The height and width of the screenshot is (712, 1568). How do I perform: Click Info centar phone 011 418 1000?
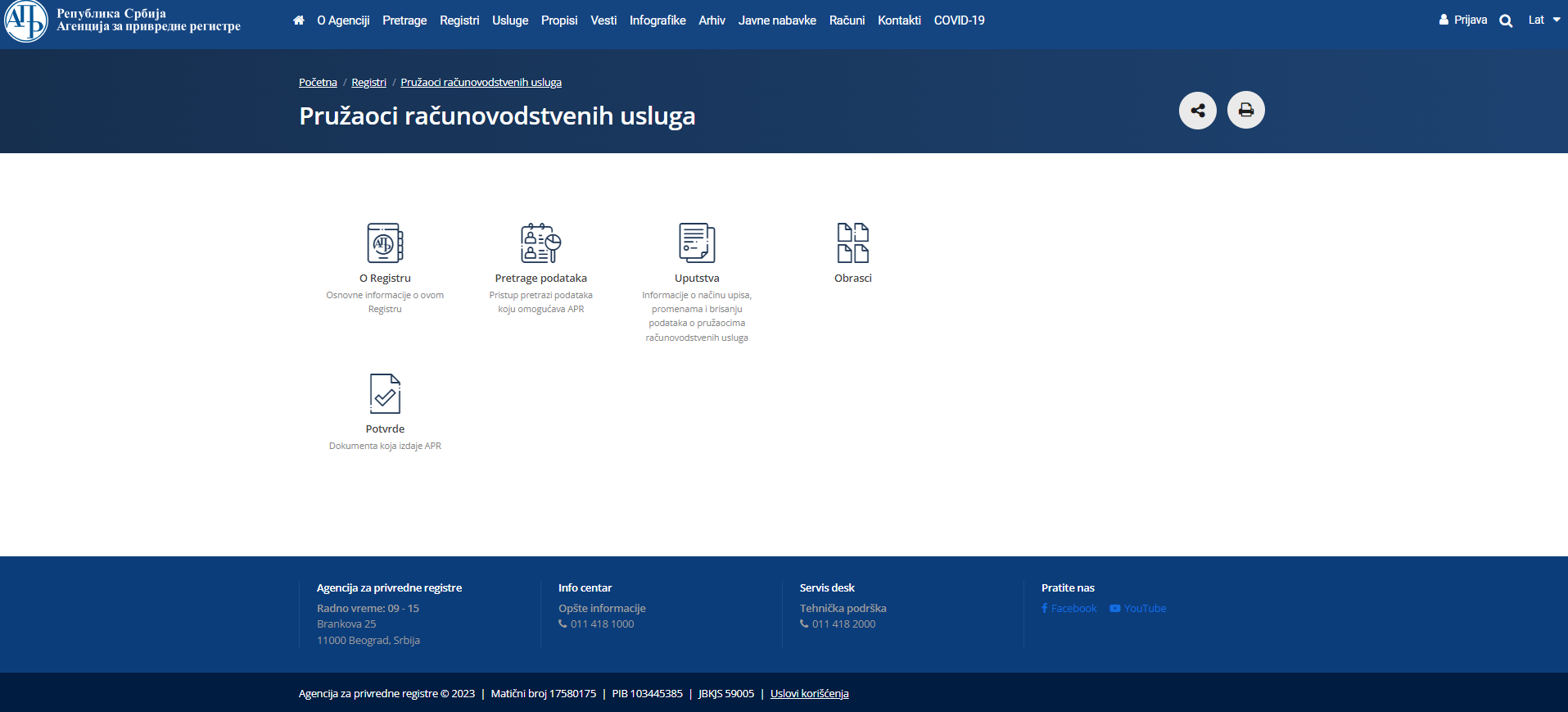596,624
